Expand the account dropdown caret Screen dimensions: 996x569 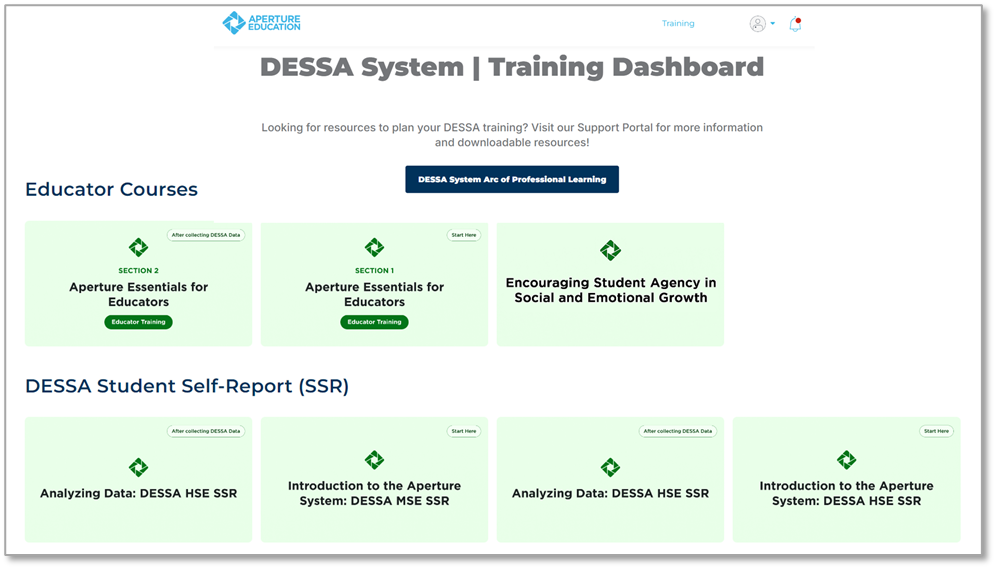click(772, 23)
